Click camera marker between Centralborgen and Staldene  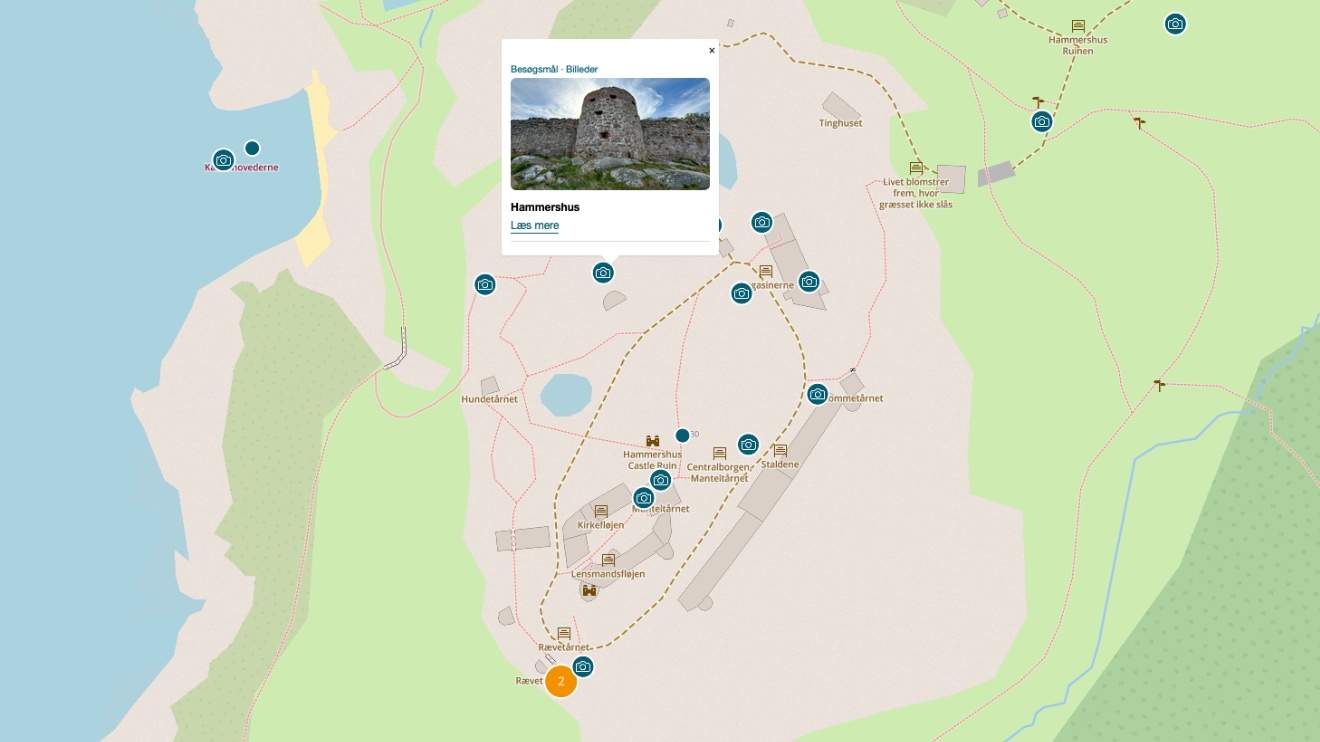click(x=748, y=444)
